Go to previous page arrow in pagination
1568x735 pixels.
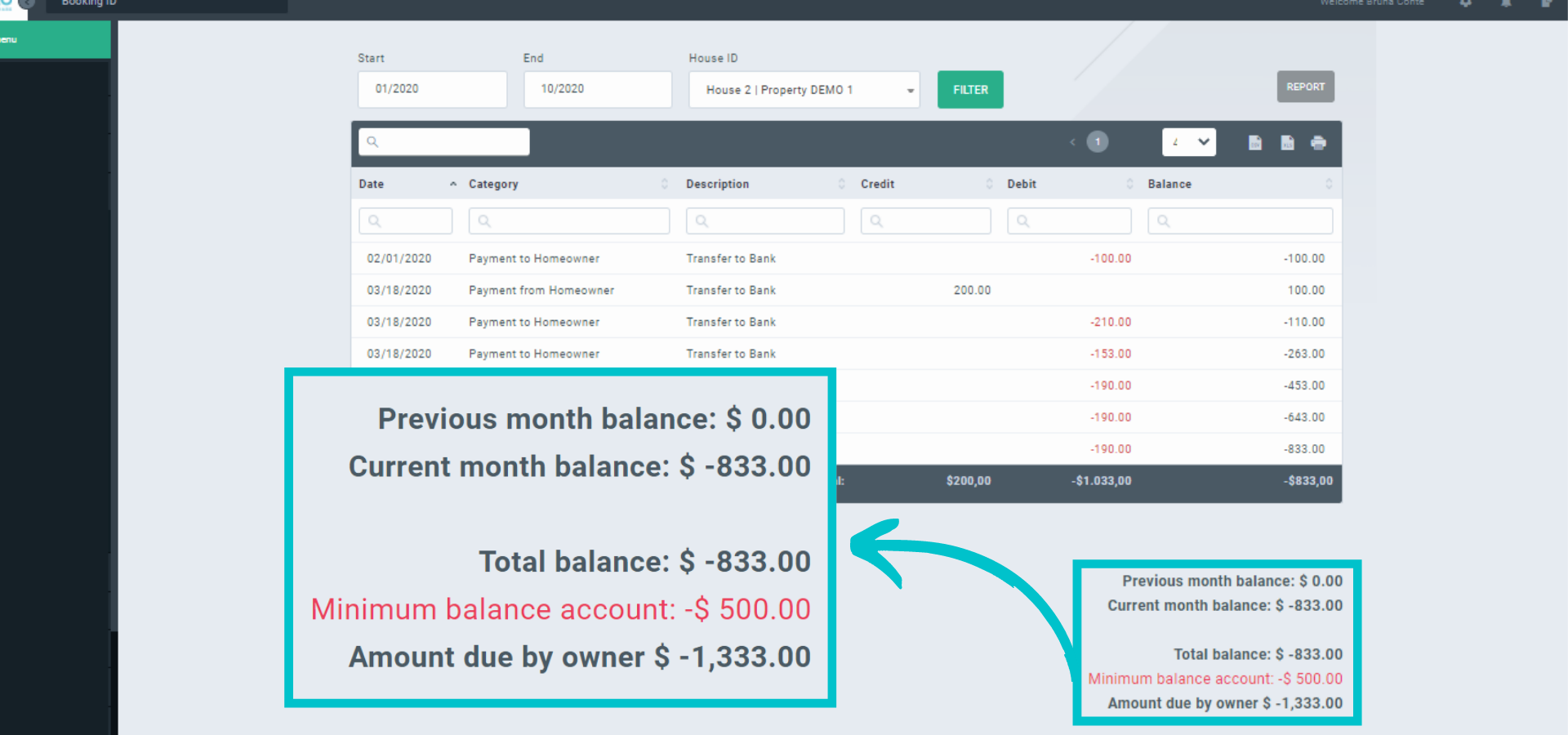point(1072,142)
